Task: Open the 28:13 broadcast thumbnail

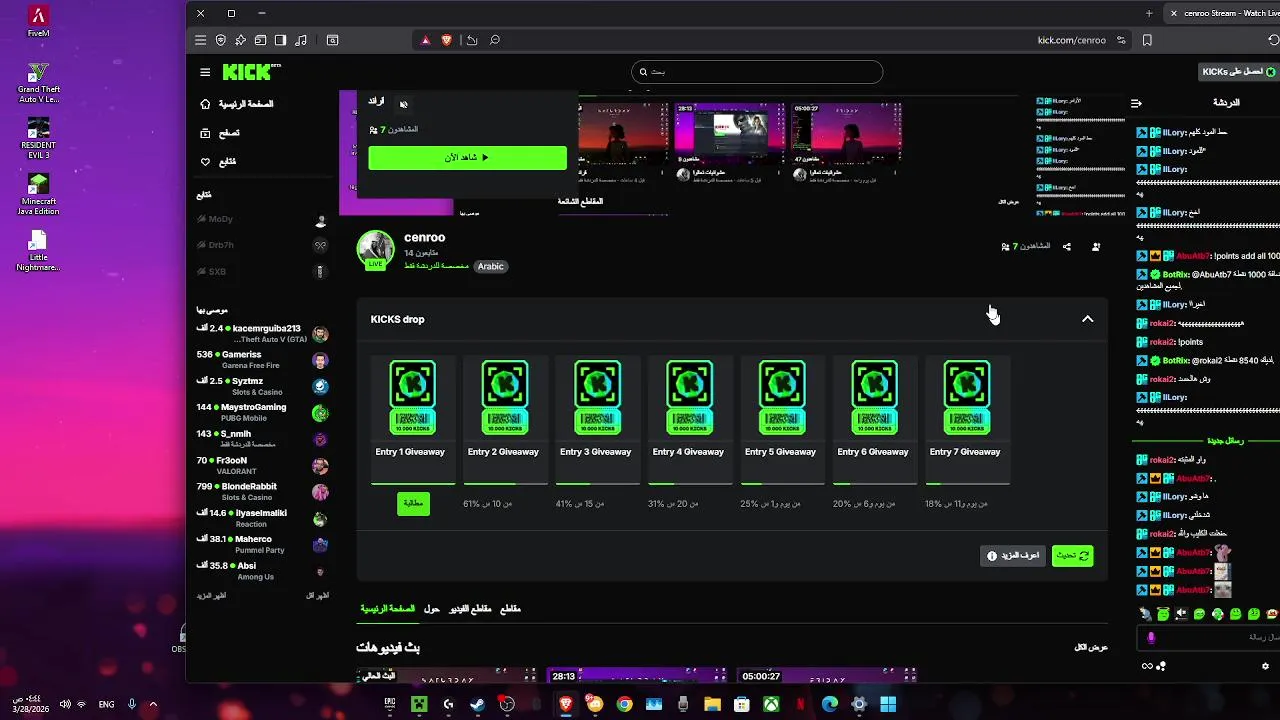Action: 639,676
